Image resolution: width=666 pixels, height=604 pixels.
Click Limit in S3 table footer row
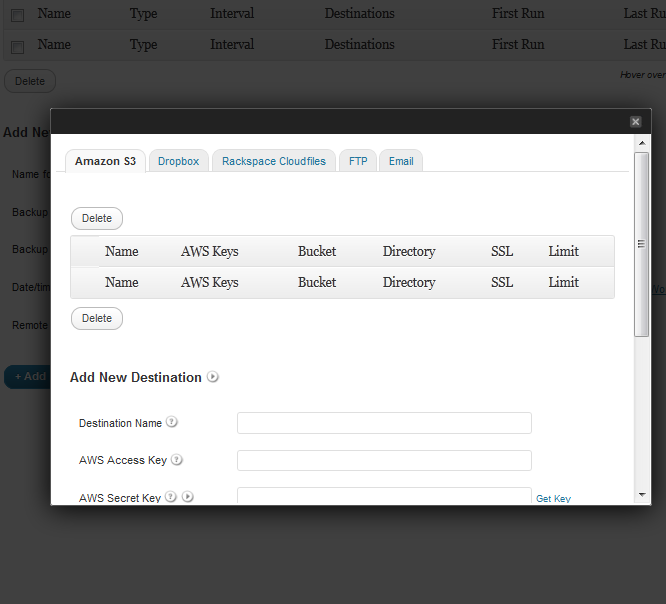click(x=563, y=282)
